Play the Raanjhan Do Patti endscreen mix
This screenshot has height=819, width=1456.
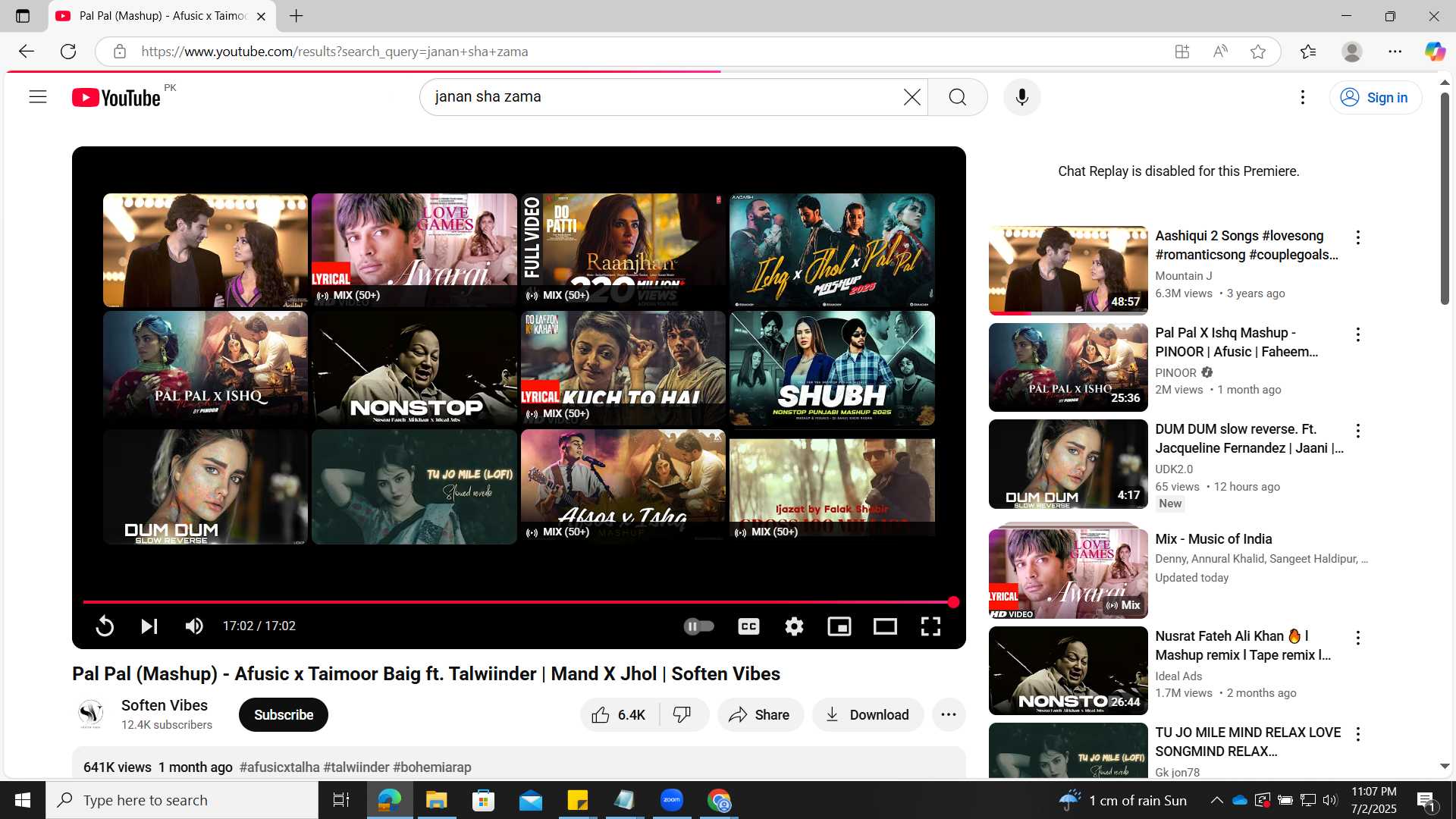[623, 250]
